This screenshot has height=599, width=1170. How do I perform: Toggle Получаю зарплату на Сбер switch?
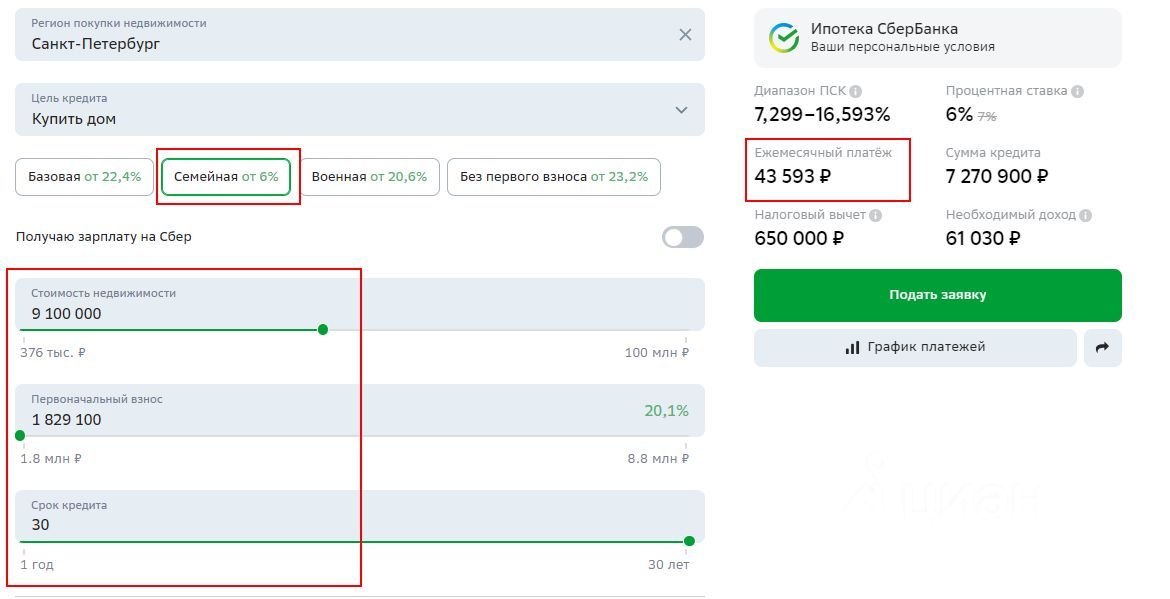click(683, 237)
